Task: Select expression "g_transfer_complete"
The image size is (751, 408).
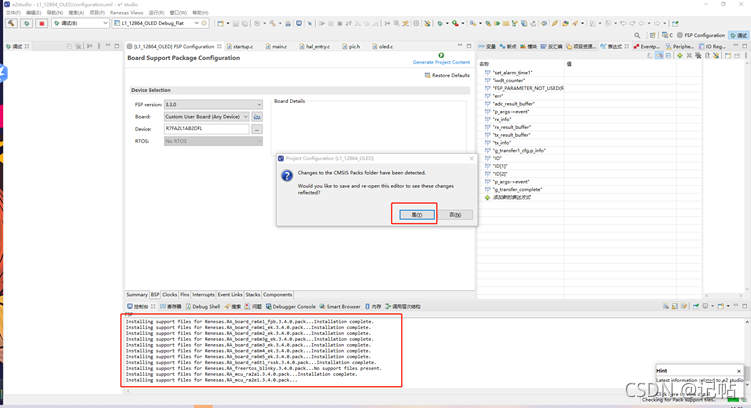Action: point(517,190)
